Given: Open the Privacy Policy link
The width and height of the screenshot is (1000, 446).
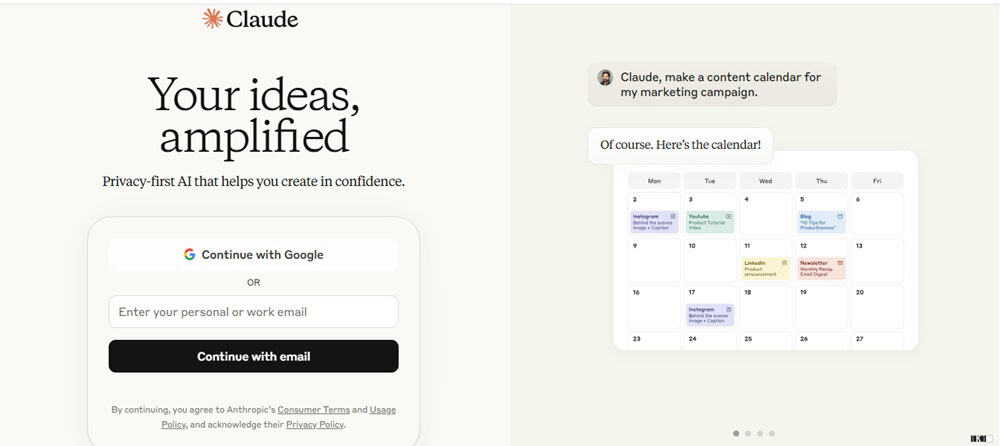Looking at the screenshot, I should tap(315, 424).
